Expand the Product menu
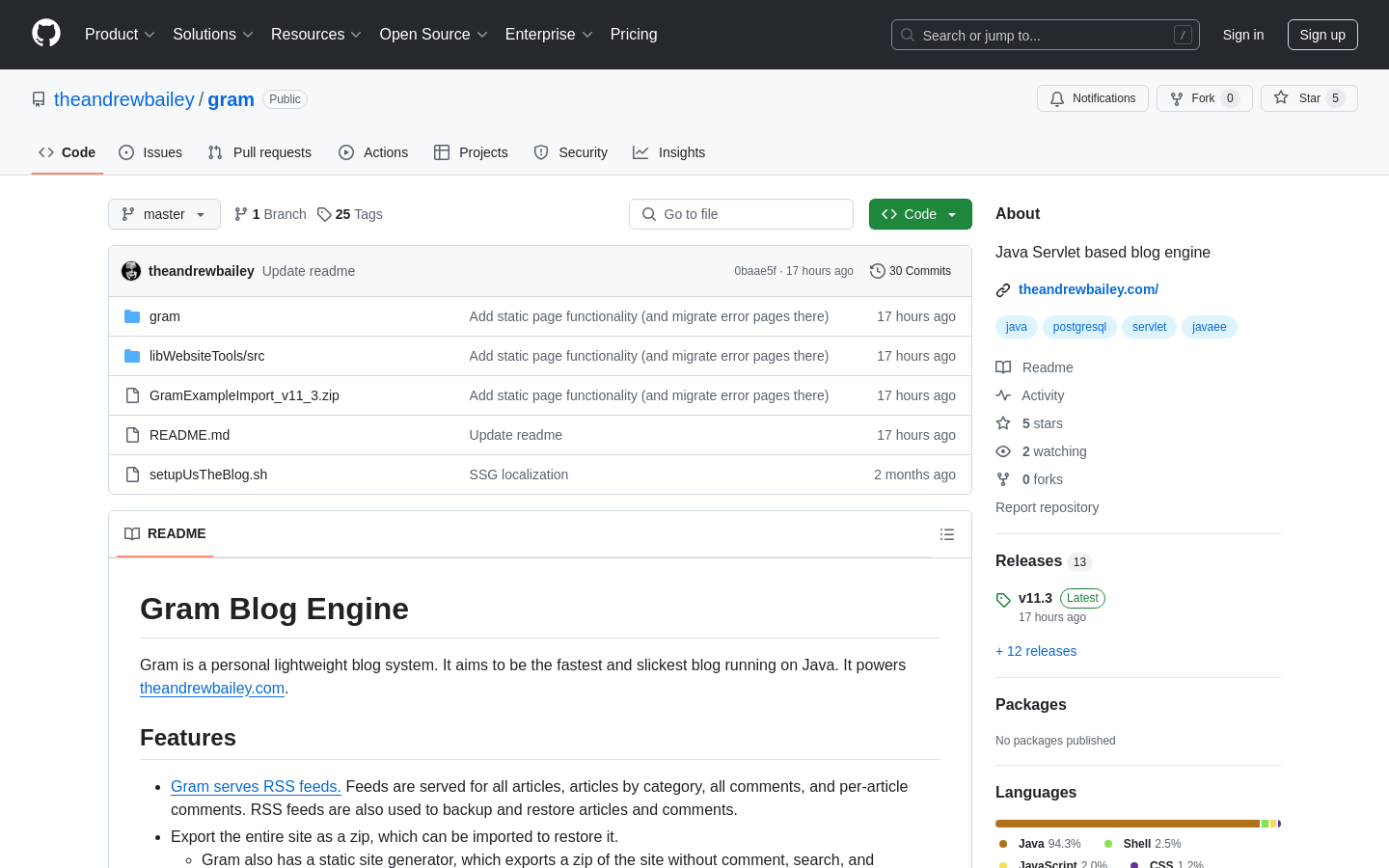Viewport: 1389px width, 868px height. 120,35
